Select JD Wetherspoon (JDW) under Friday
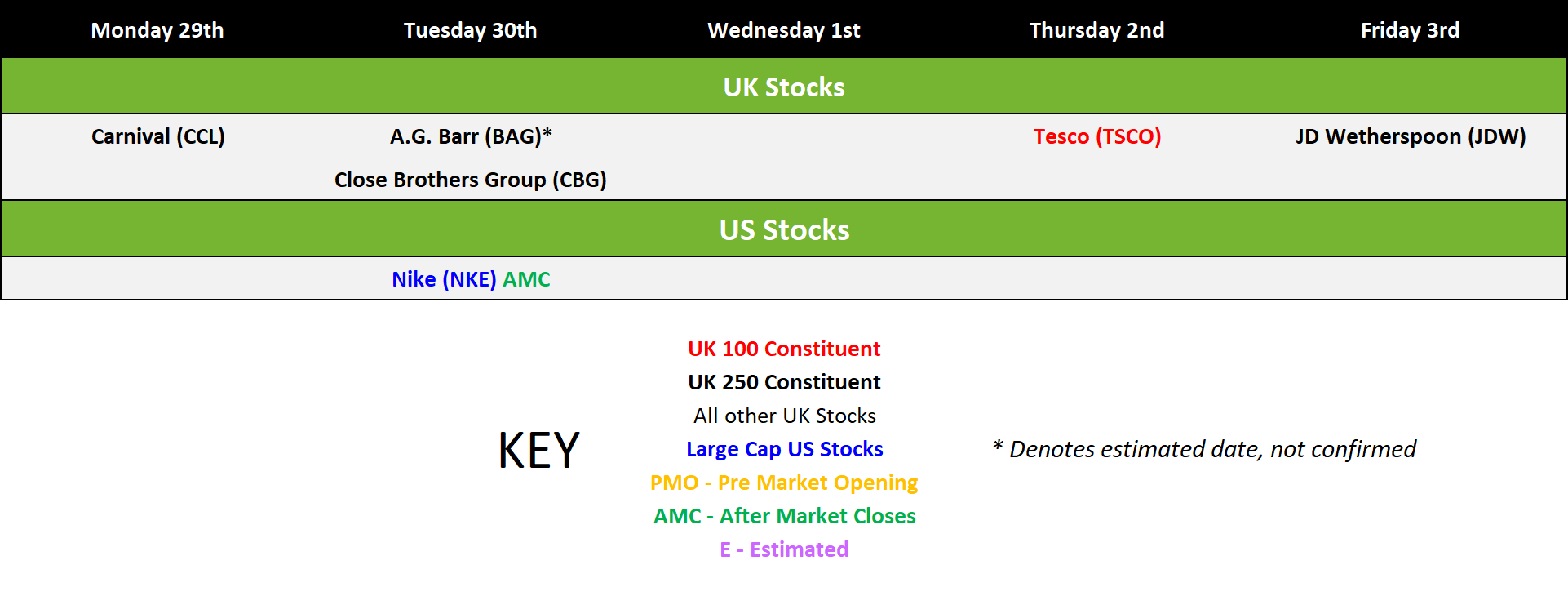This screenshot has height=596, width=1568. click(1410, 136)
